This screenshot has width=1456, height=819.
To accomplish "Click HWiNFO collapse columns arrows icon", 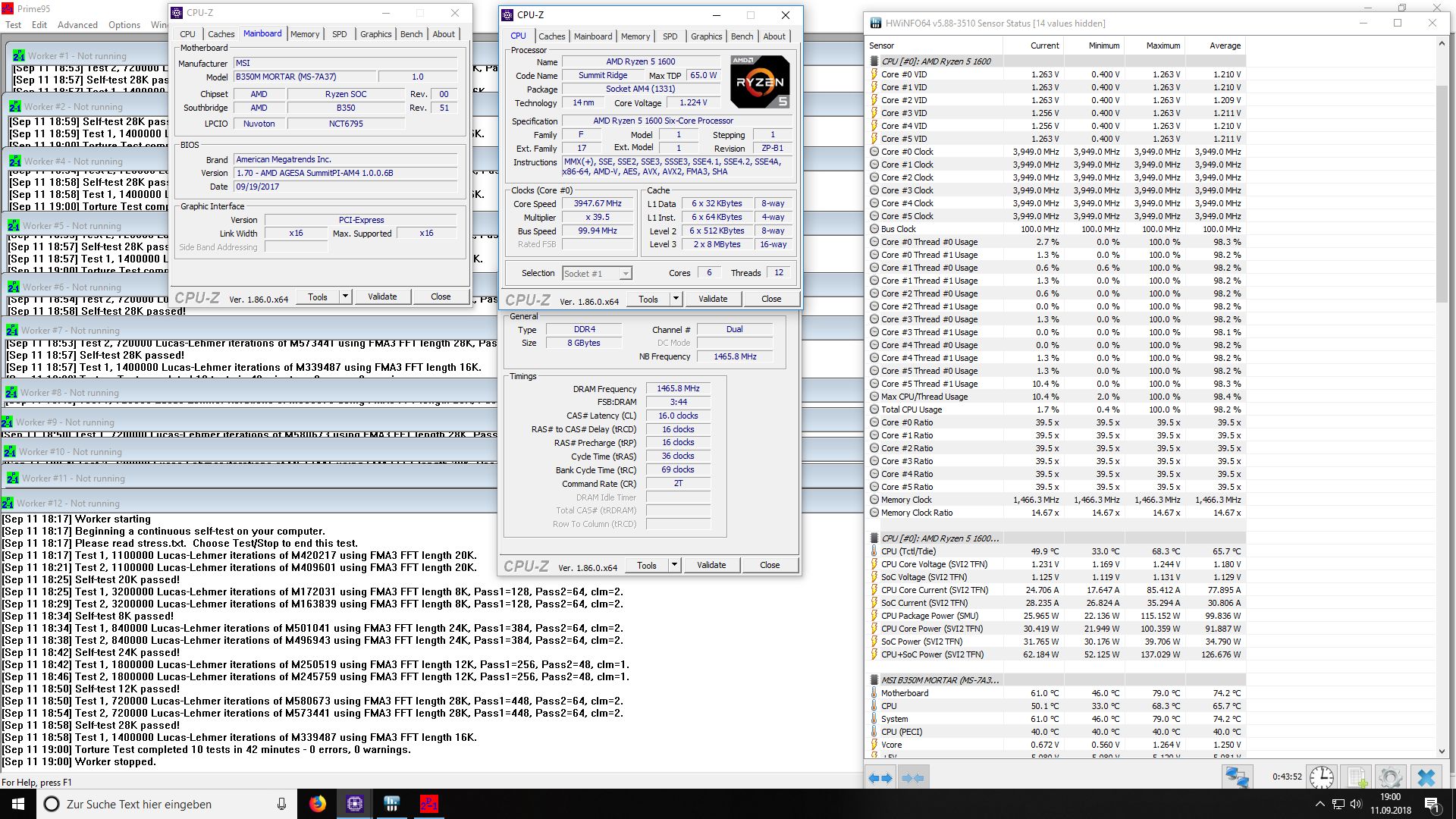I will tap(913, 778).
